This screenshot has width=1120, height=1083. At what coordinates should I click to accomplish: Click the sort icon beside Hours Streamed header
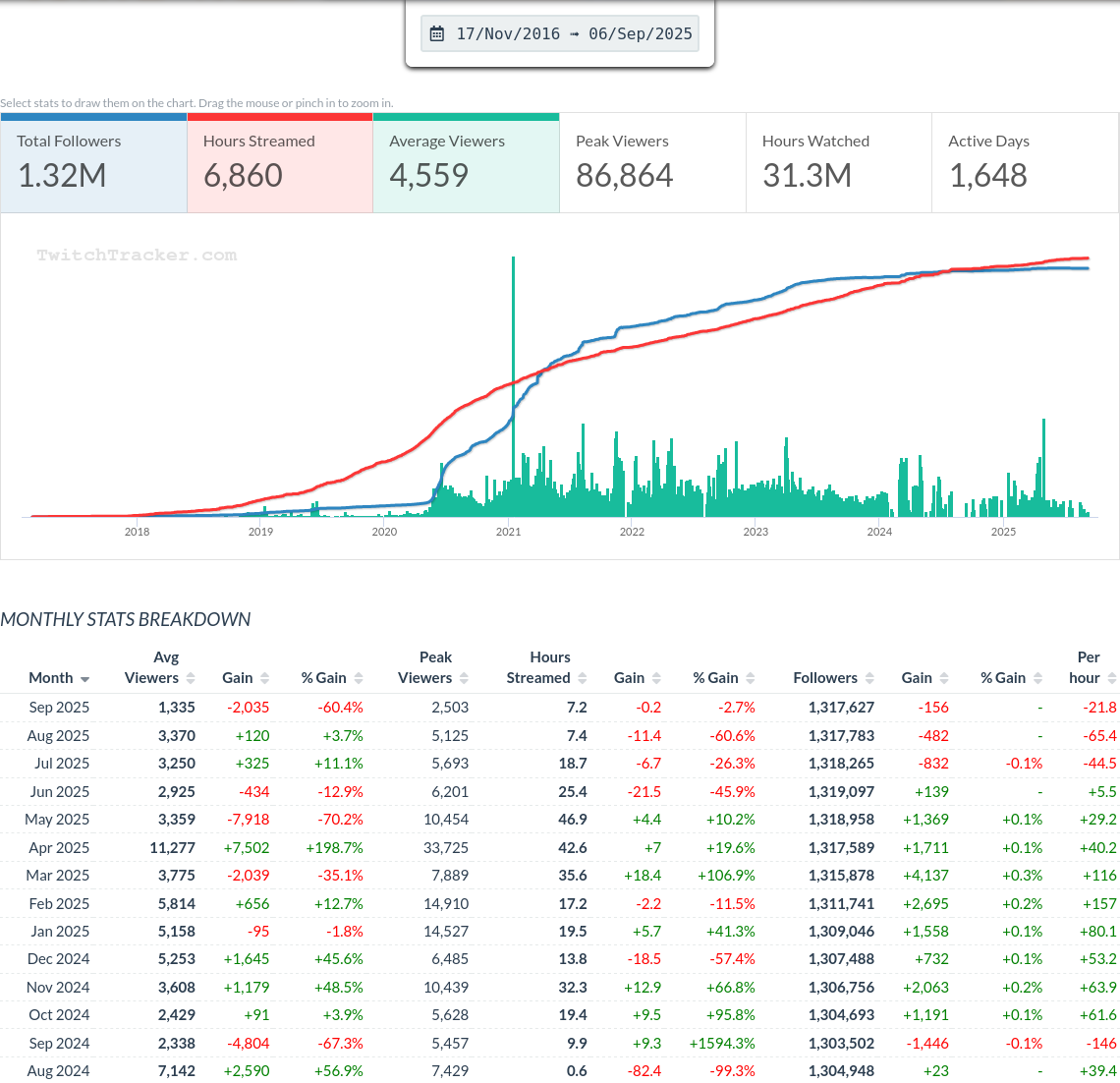(x=583, y=678)
